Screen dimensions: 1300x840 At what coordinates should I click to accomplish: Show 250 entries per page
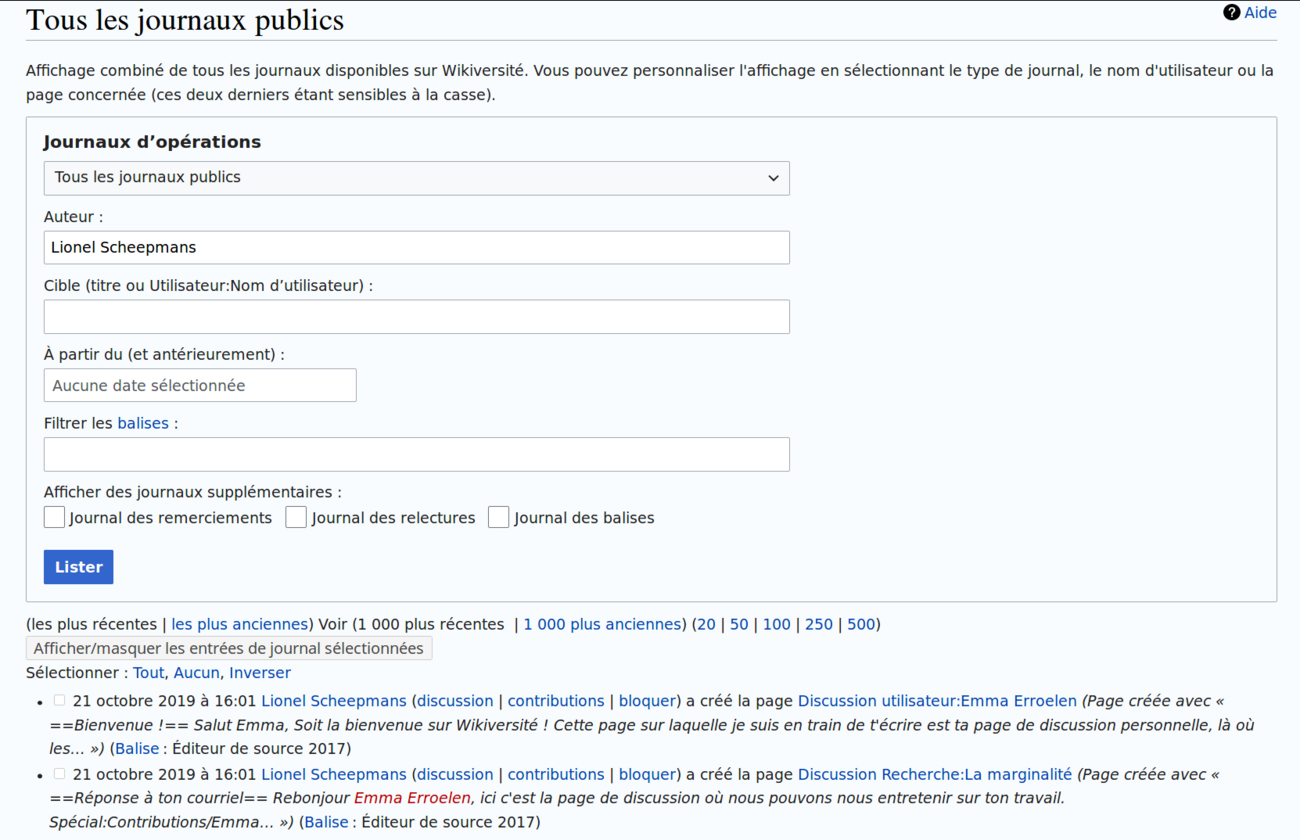pyautogui.click(x=819, y=624)
